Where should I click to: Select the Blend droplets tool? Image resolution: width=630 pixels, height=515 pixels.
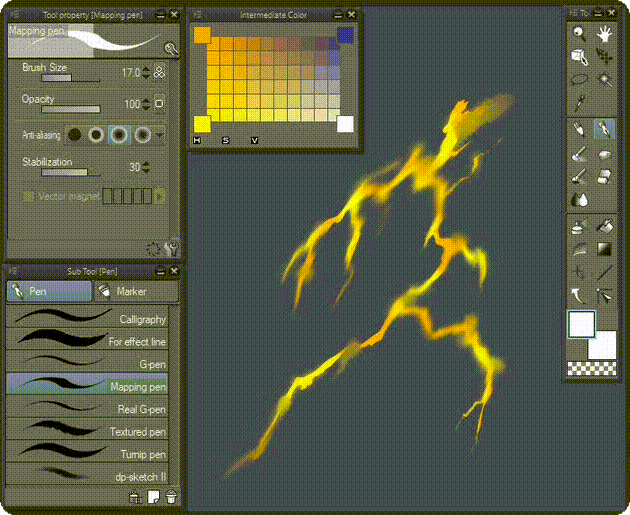(x=579, y=199)
